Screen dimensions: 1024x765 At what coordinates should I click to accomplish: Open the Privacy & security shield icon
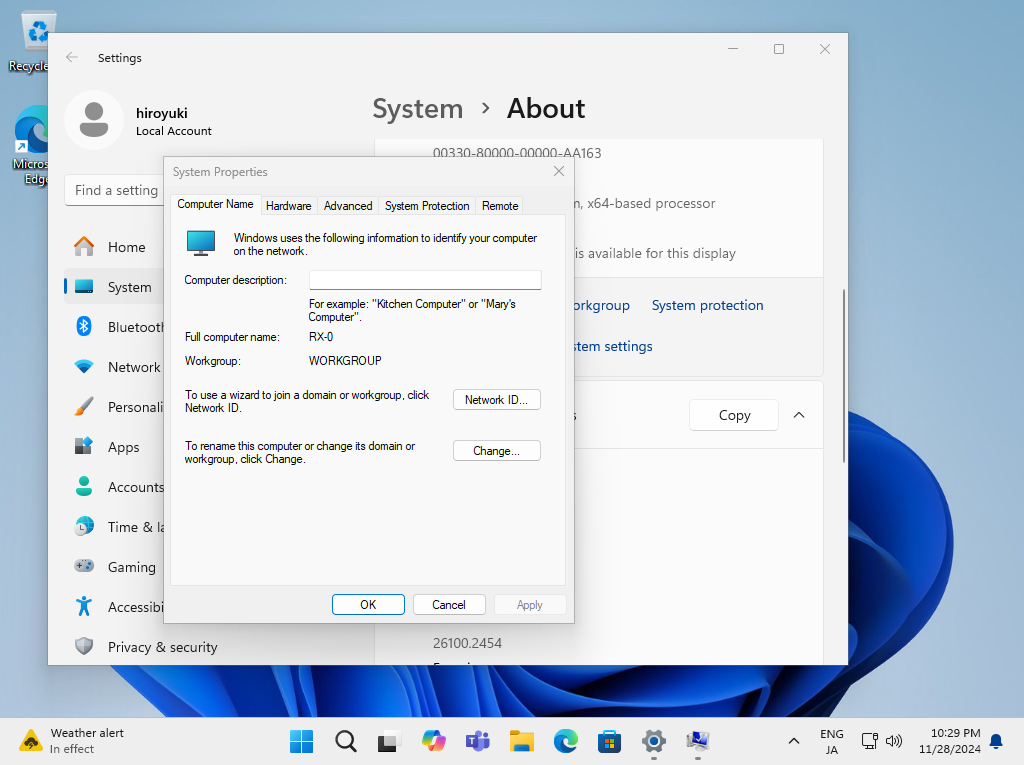pyautogui.click(x=84, y=646)
